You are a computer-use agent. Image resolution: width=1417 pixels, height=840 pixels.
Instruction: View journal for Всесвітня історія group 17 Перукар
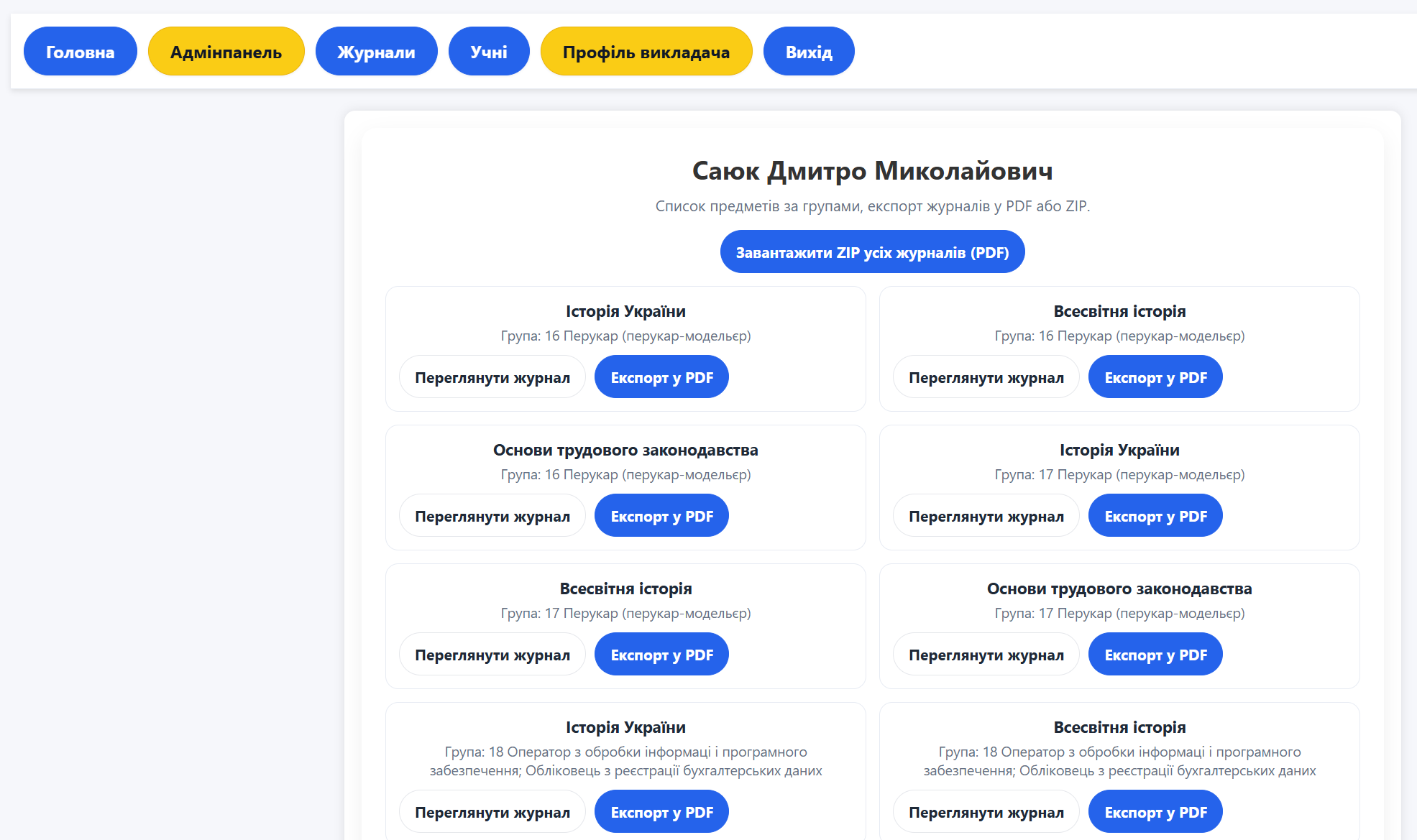pos(492,654)
